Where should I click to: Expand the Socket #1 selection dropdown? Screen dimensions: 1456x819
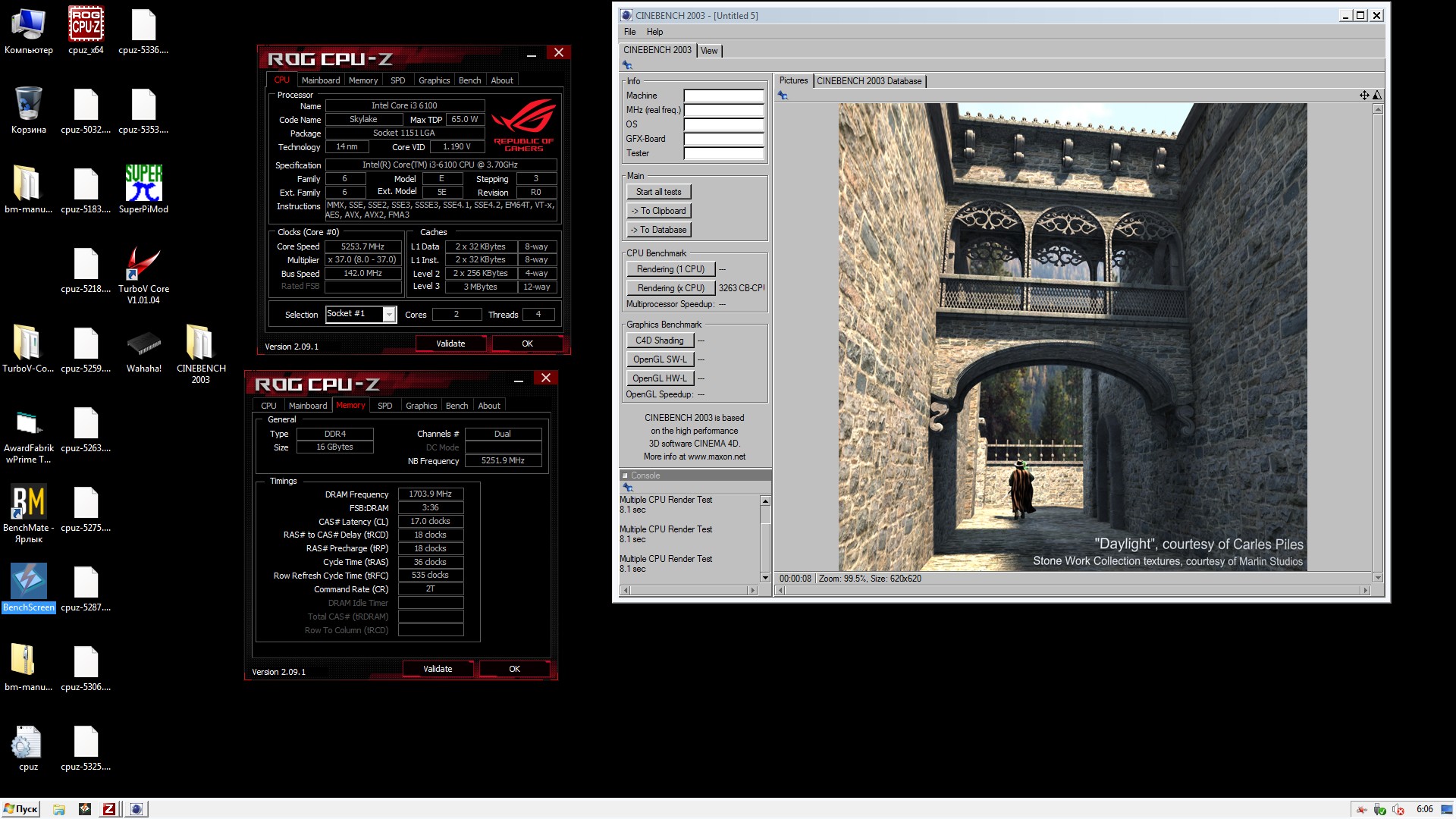[x=389, y=314]
